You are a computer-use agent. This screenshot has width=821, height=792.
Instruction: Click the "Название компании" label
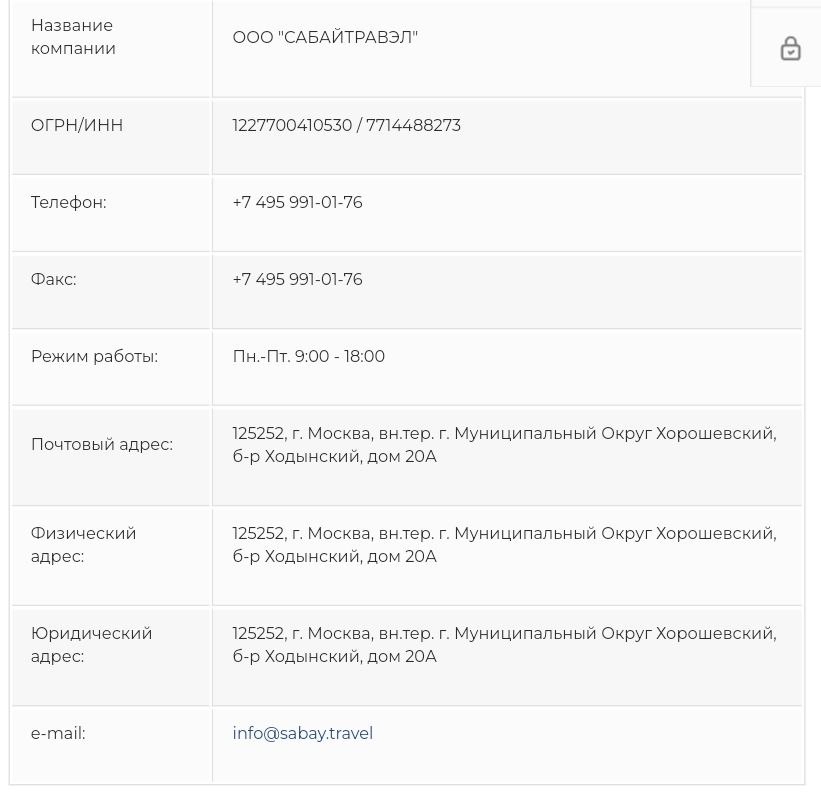[x=73, y=37]
